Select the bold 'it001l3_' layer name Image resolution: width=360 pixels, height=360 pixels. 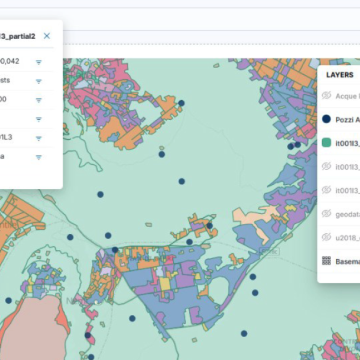[x=347, y=143]
